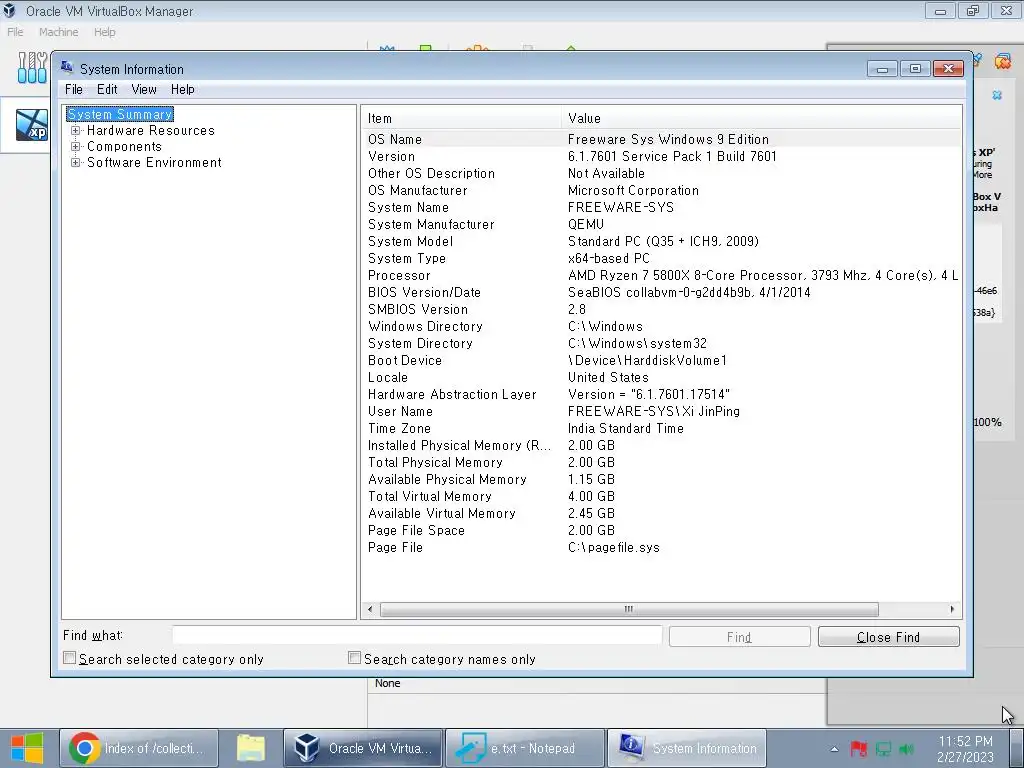The image size is (1024, 768).
Task: Switch to Oracle VM VirtualBox taskbar button
Action: (x=363, y=748)
